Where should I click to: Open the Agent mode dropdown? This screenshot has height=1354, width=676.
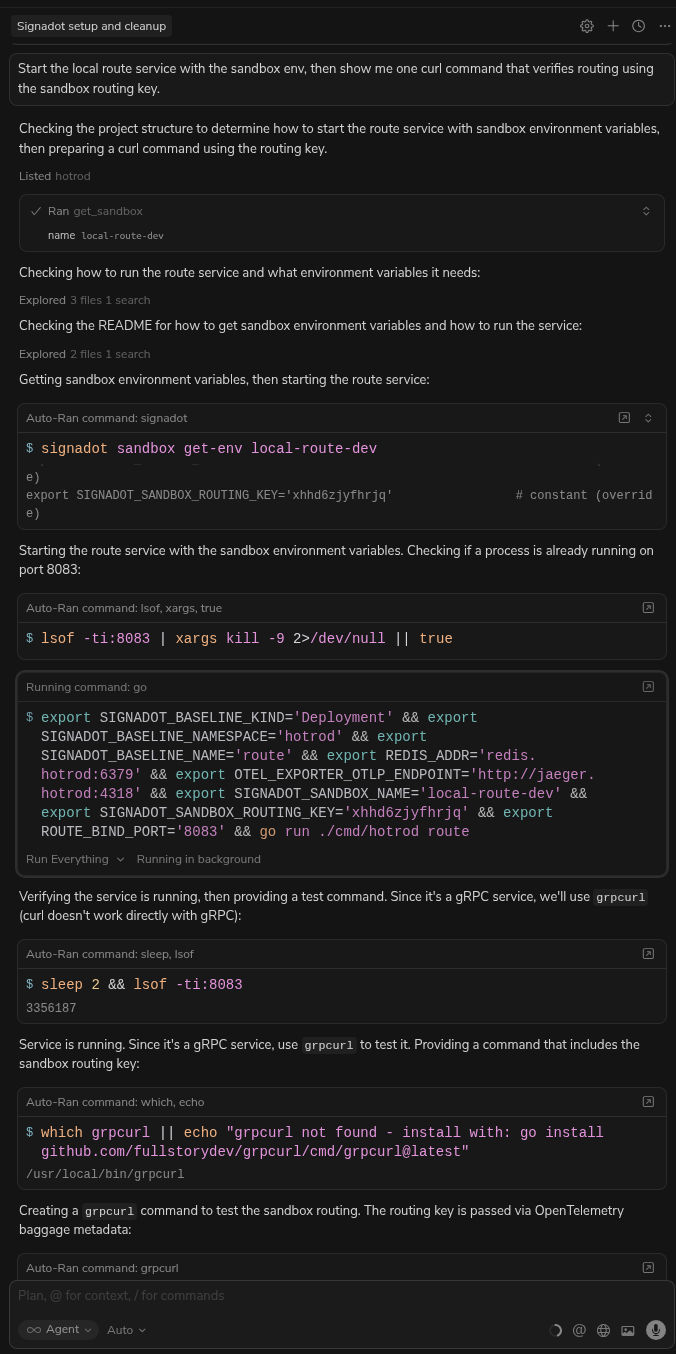[62, 1330]
